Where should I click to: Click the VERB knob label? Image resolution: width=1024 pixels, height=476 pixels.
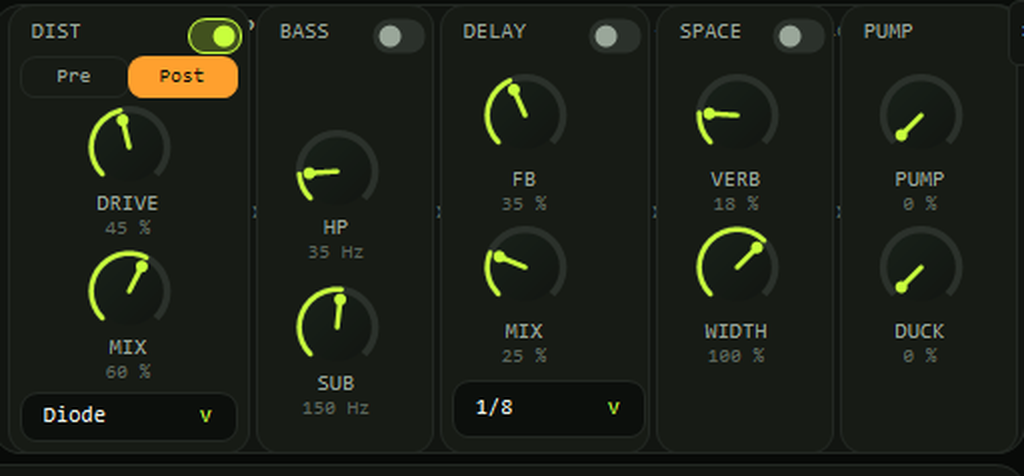coord(736,180)
